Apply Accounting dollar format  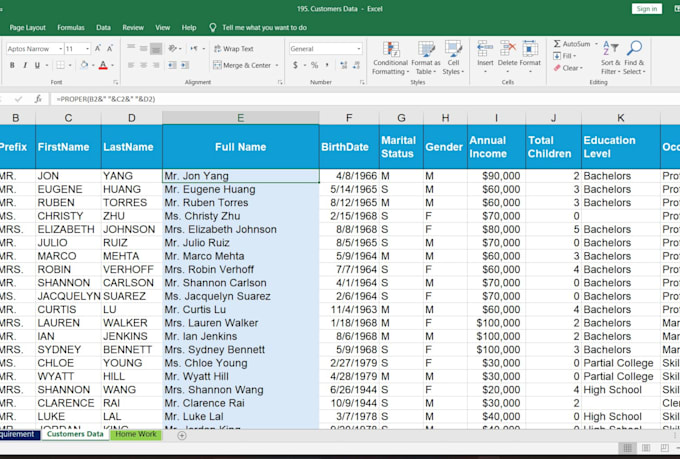click(295, 65)
